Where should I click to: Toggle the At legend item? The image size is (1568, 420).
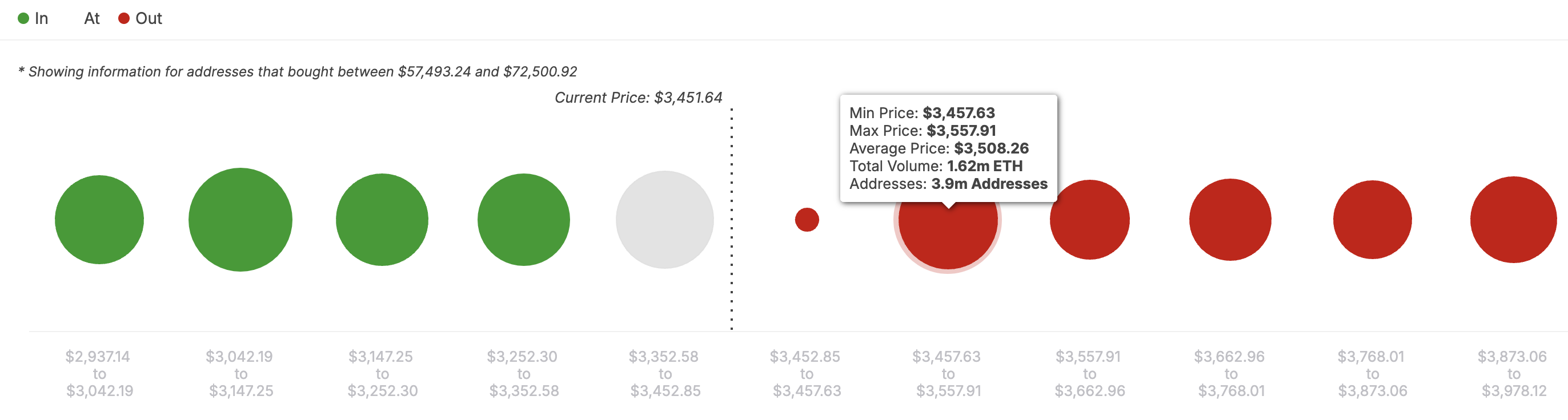pyautogui.click(x=91, y=18)
